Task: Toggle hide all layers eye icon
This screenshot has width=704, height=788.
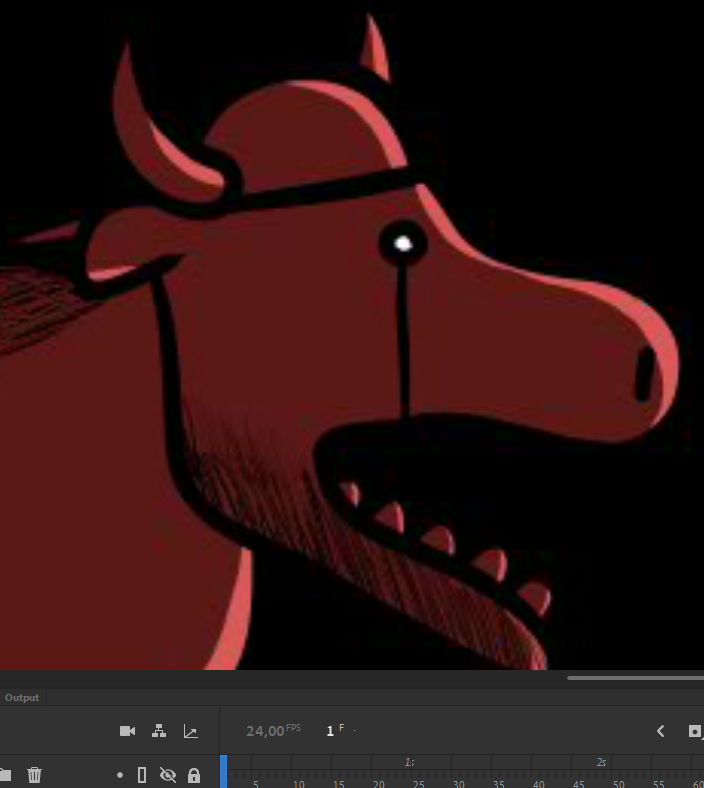Action: [167, 775]
